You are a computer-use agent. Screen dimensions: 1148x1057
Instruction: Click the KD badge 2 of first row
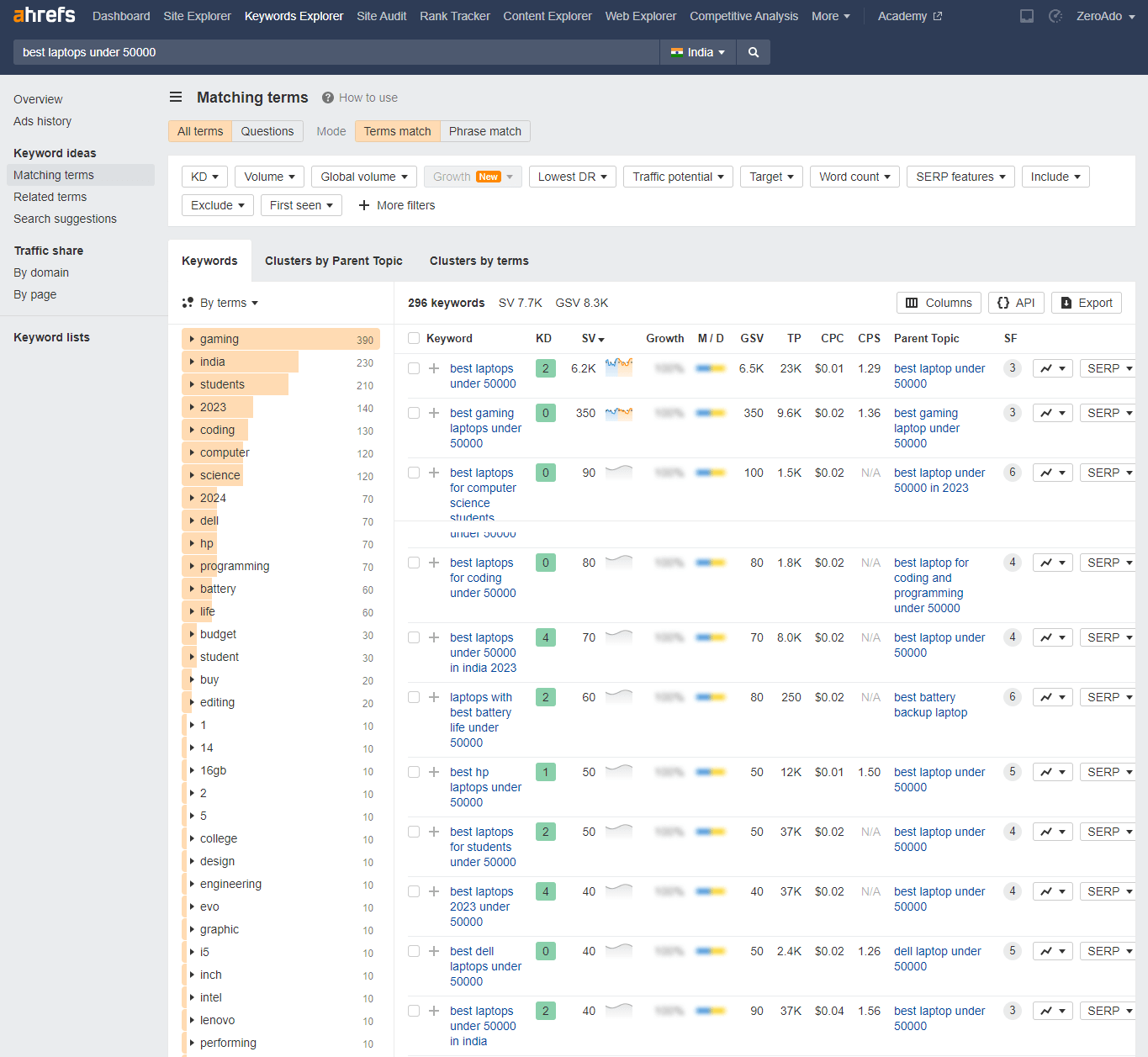pos(546,368)
